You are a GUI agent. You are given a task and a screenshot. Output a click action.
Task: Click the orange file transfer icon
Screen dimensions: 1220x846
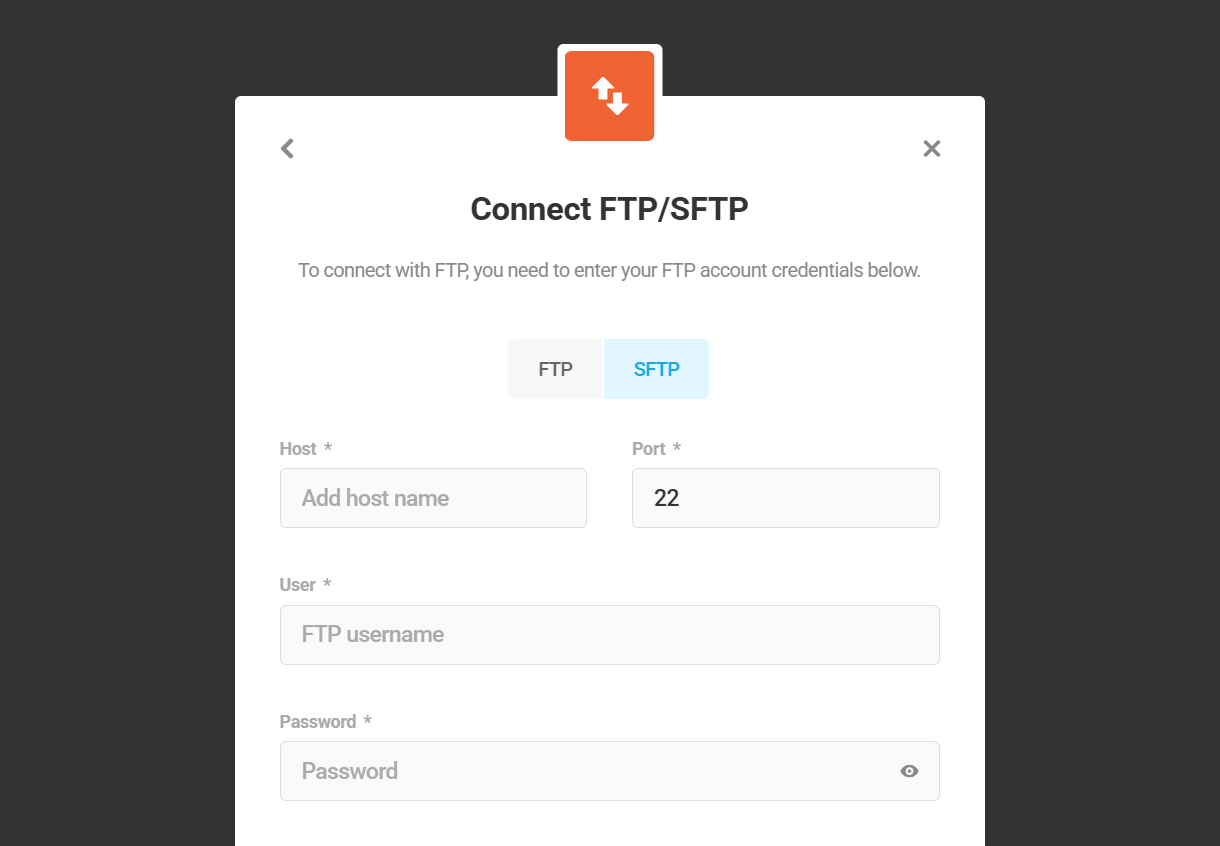tap(609, 94)
